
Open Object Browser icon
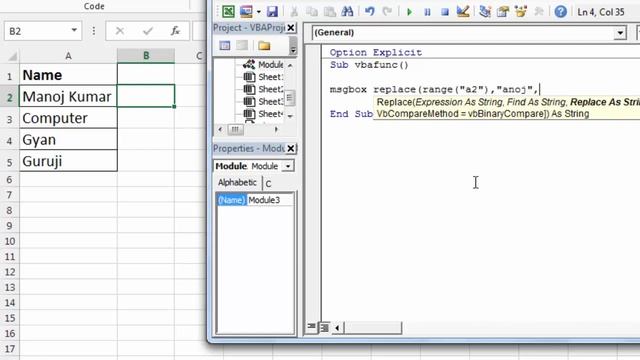(521, 11)
